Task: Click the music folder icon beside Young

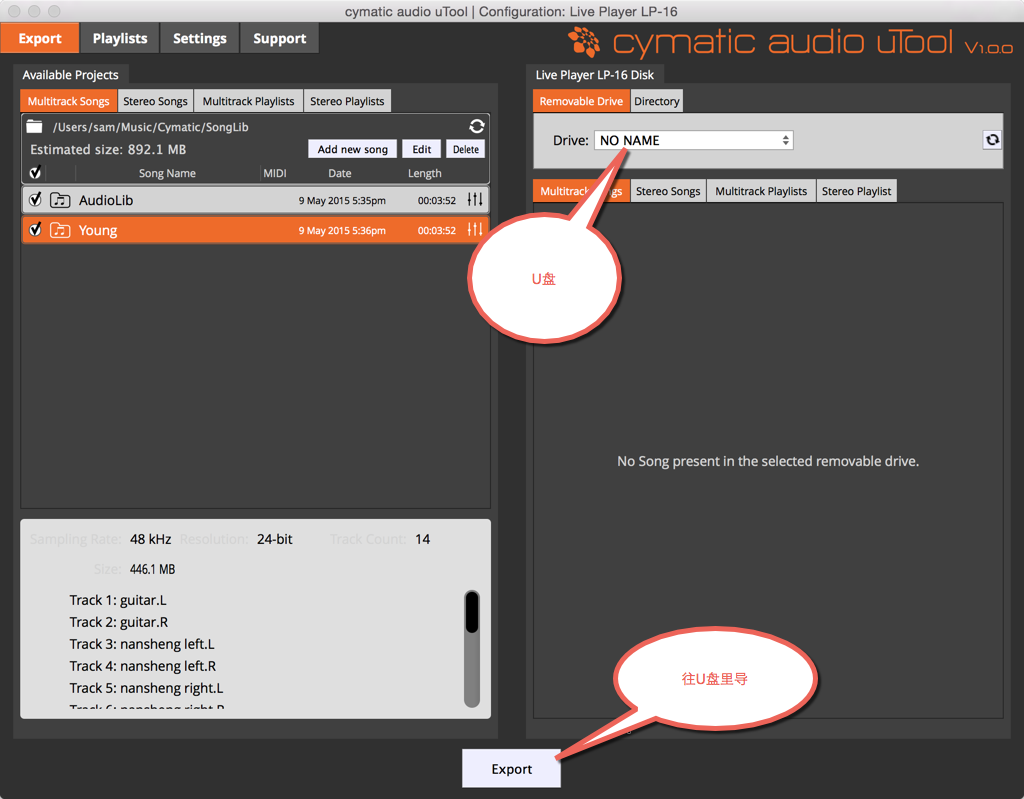Action: point(60,230)
